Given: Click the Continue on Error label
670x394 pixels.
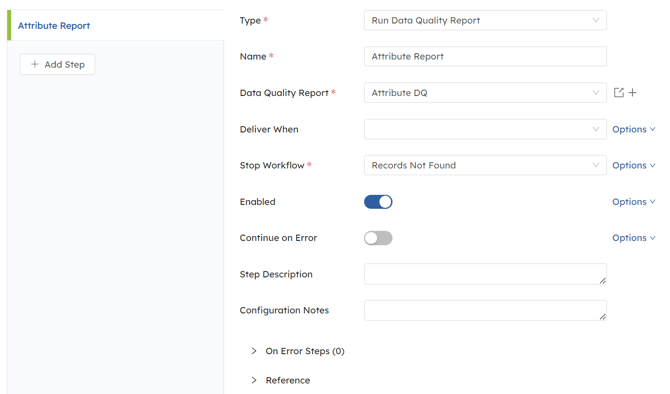Looking at the screenshot, I should [x=278, y=238].
